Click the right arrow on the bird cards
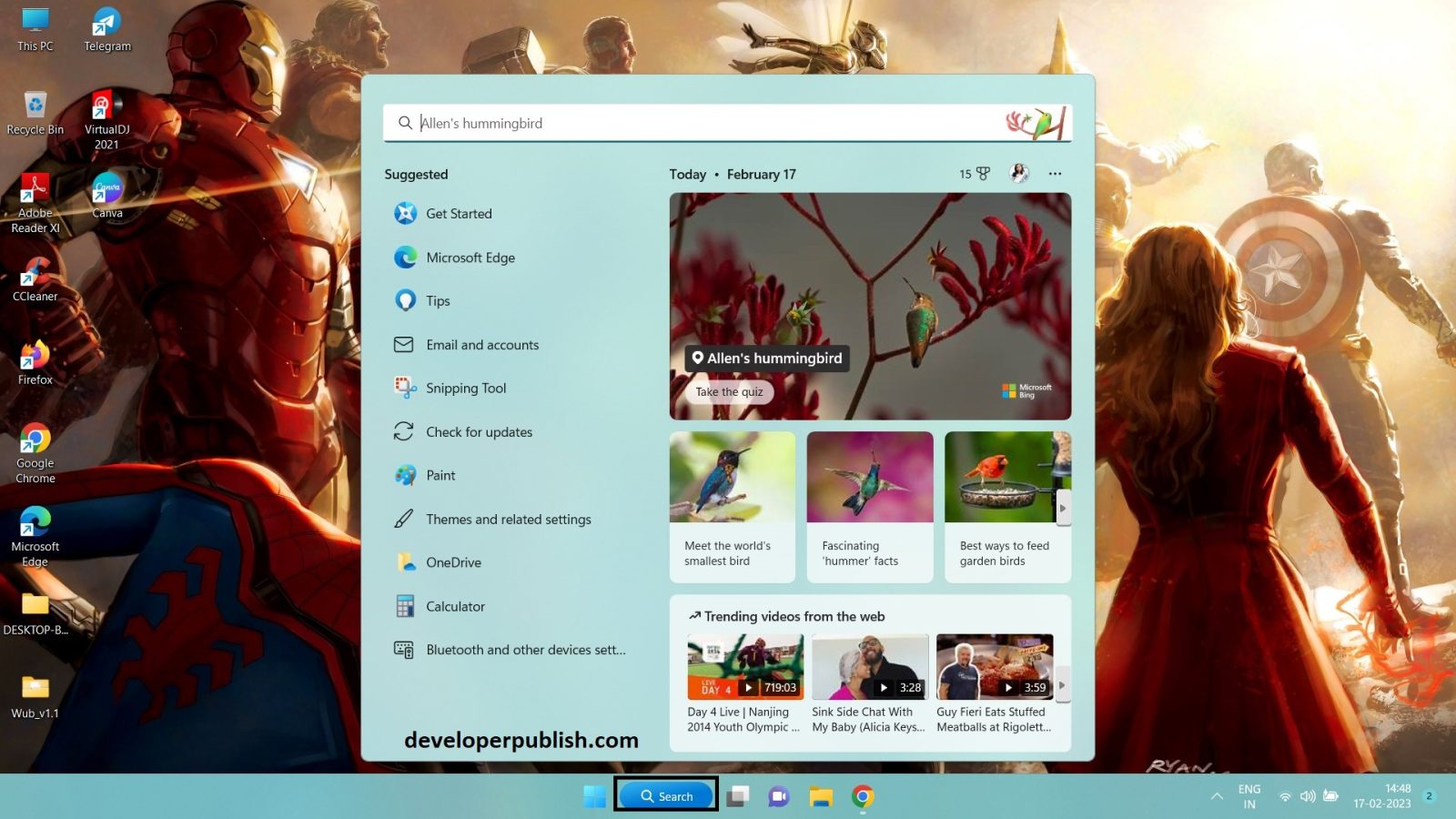The height and width of the screenshot is (819, 1456). click(x=1065, y=507)
